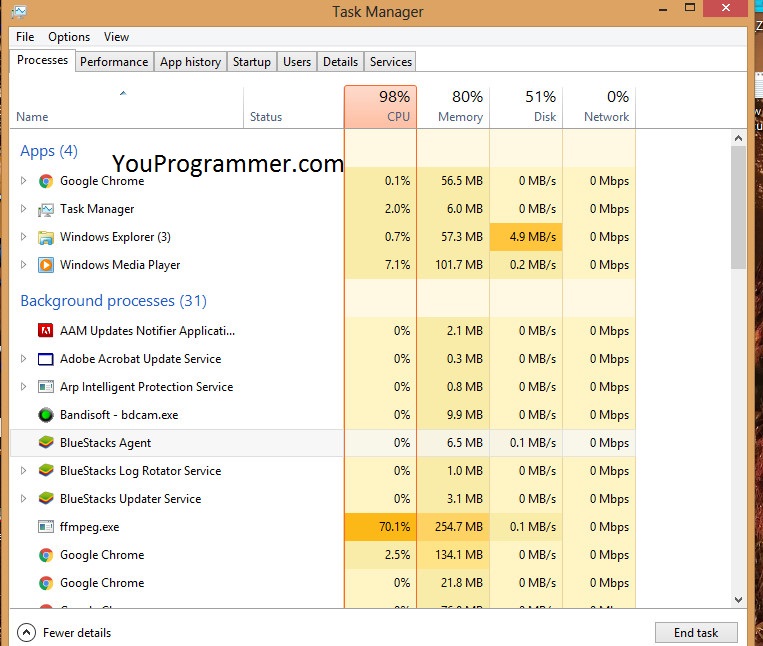Select the ffmpeg.exe process name

90,527
